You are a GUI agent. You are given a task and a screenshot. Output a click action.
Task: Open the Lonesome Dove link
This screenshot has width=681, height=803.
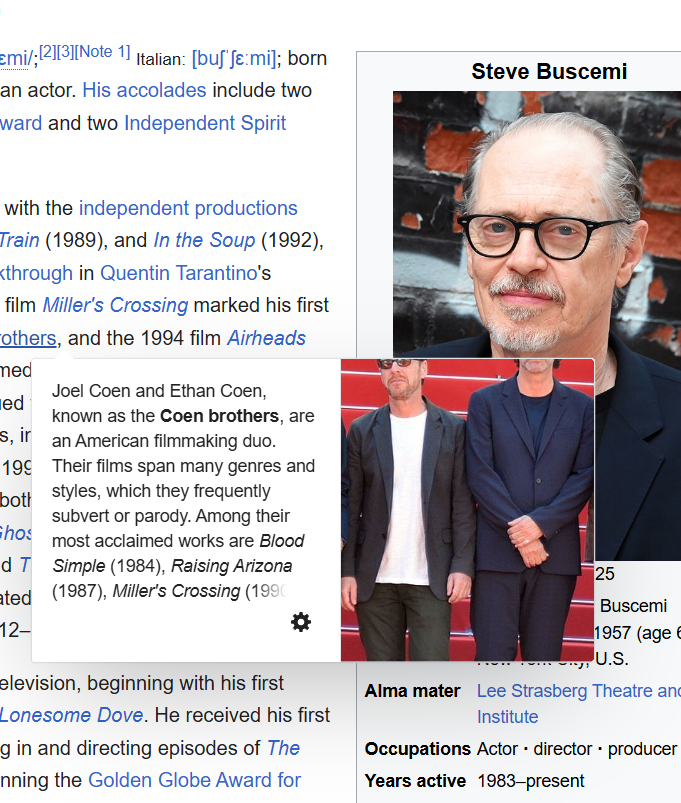(71, 715)
